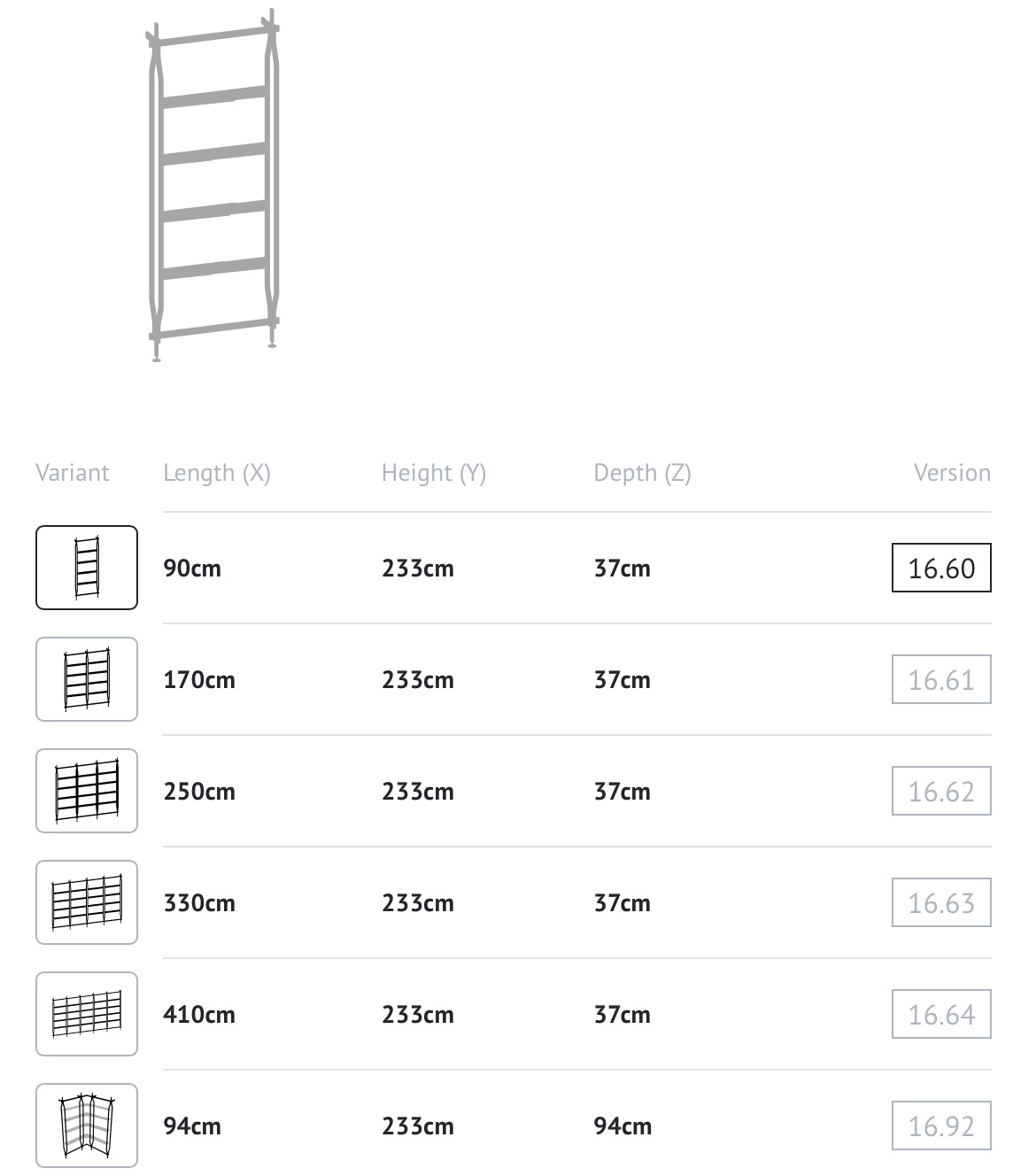Select the two-bay 170cm shelf variant icon
The image size is (1013, 1176).
click(x=87, y=679)
